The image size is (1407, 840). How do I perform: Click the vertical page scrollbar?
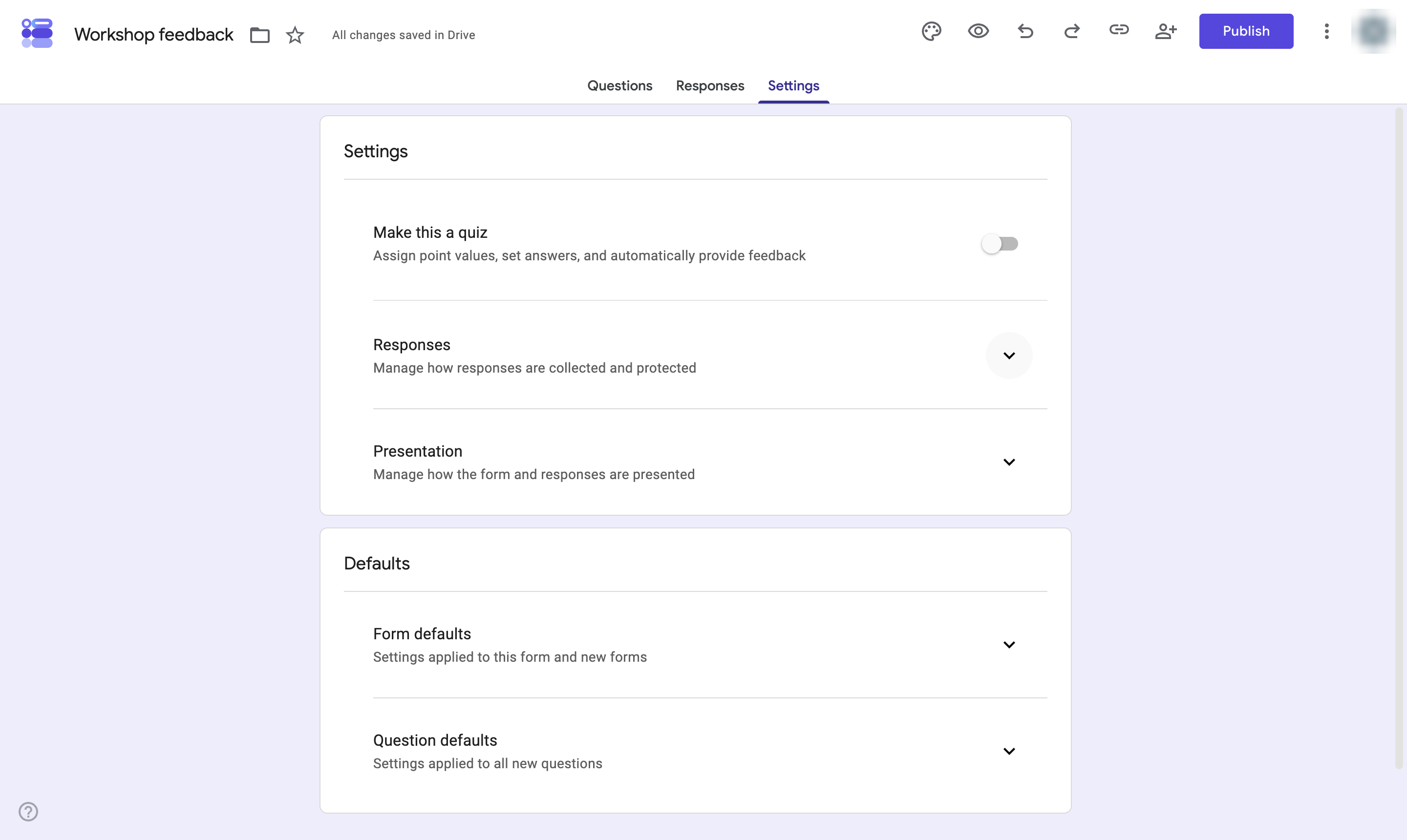tap(1400, 439)
